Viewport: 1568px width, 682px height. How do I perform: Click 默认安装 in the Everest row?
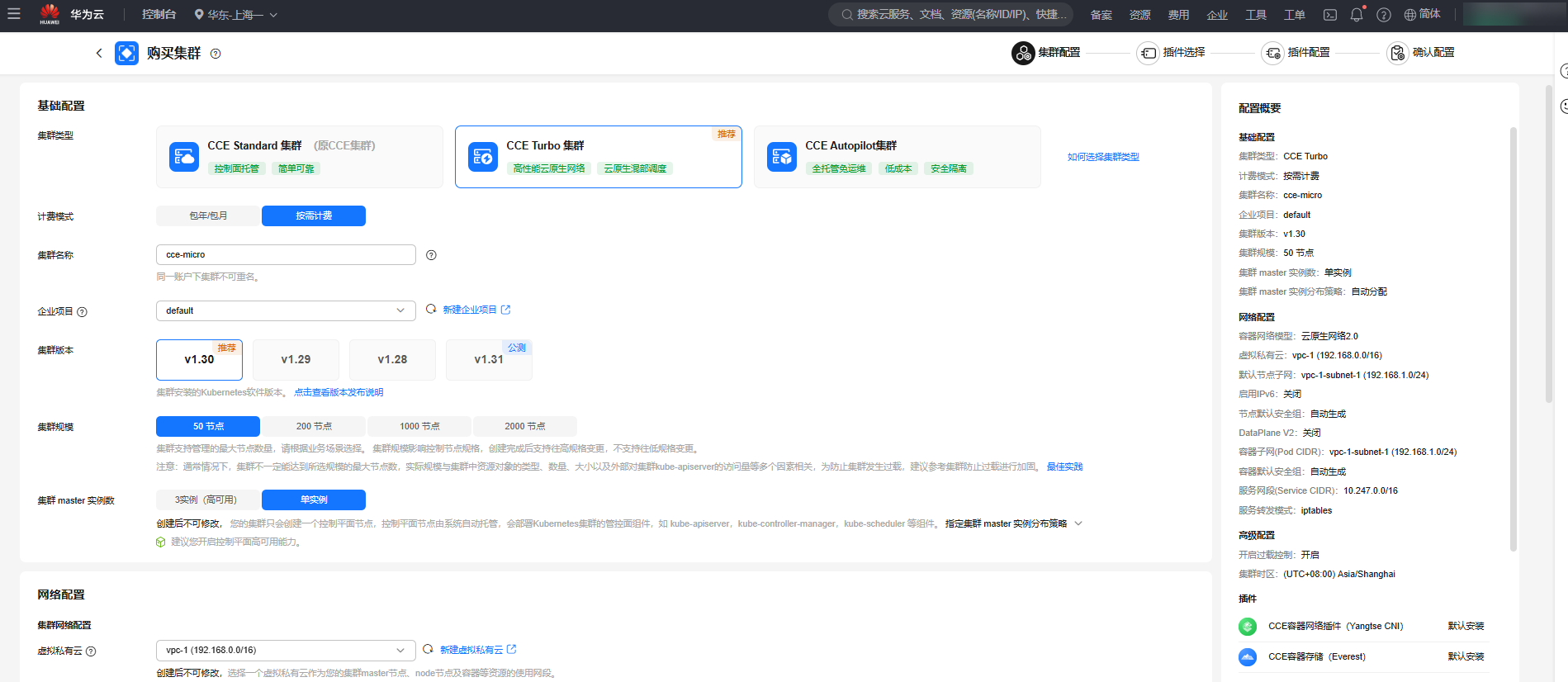point(1466,656)
